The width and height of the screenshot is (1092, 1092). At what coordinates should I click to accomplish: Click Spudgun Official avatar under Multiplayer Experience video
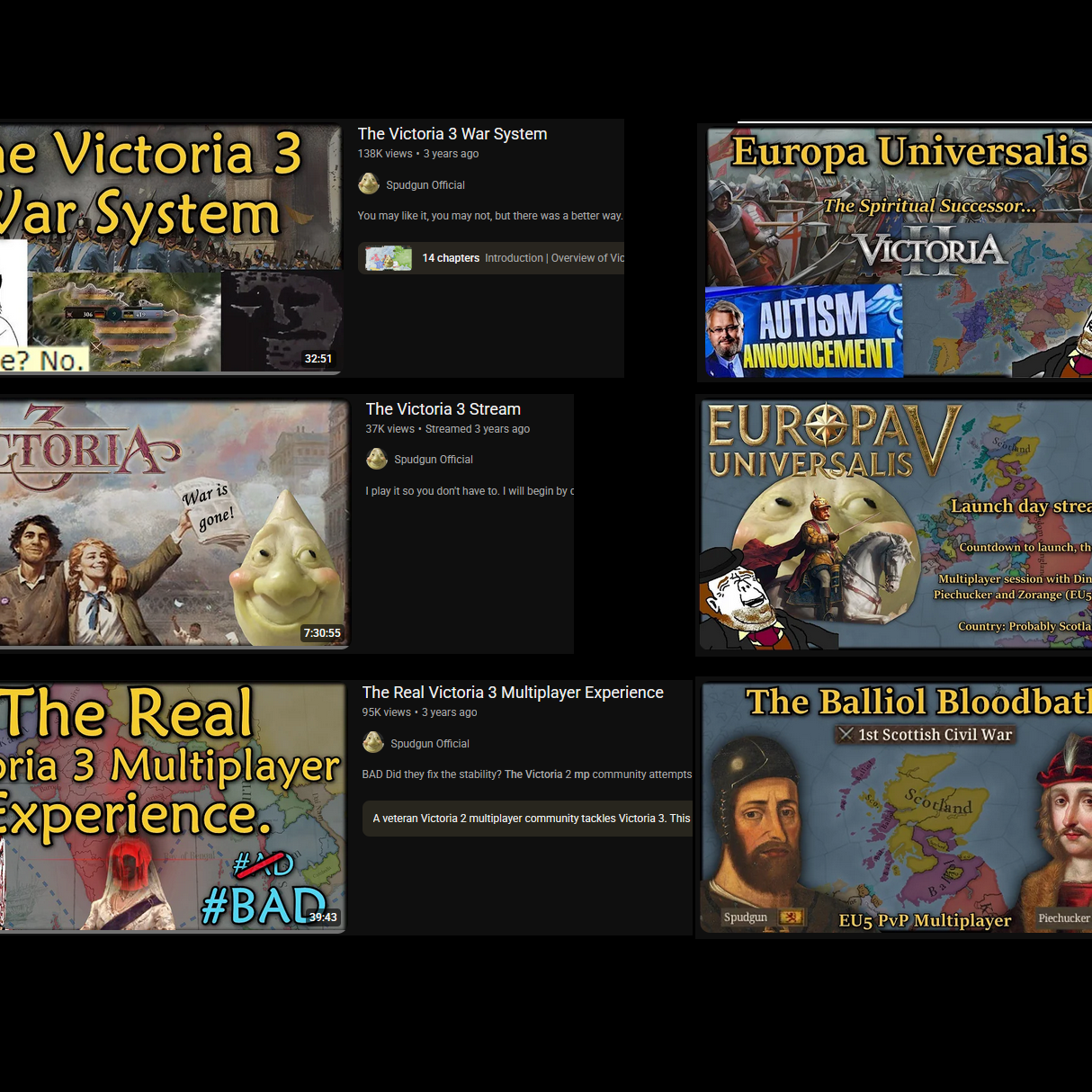click(373, 743)
